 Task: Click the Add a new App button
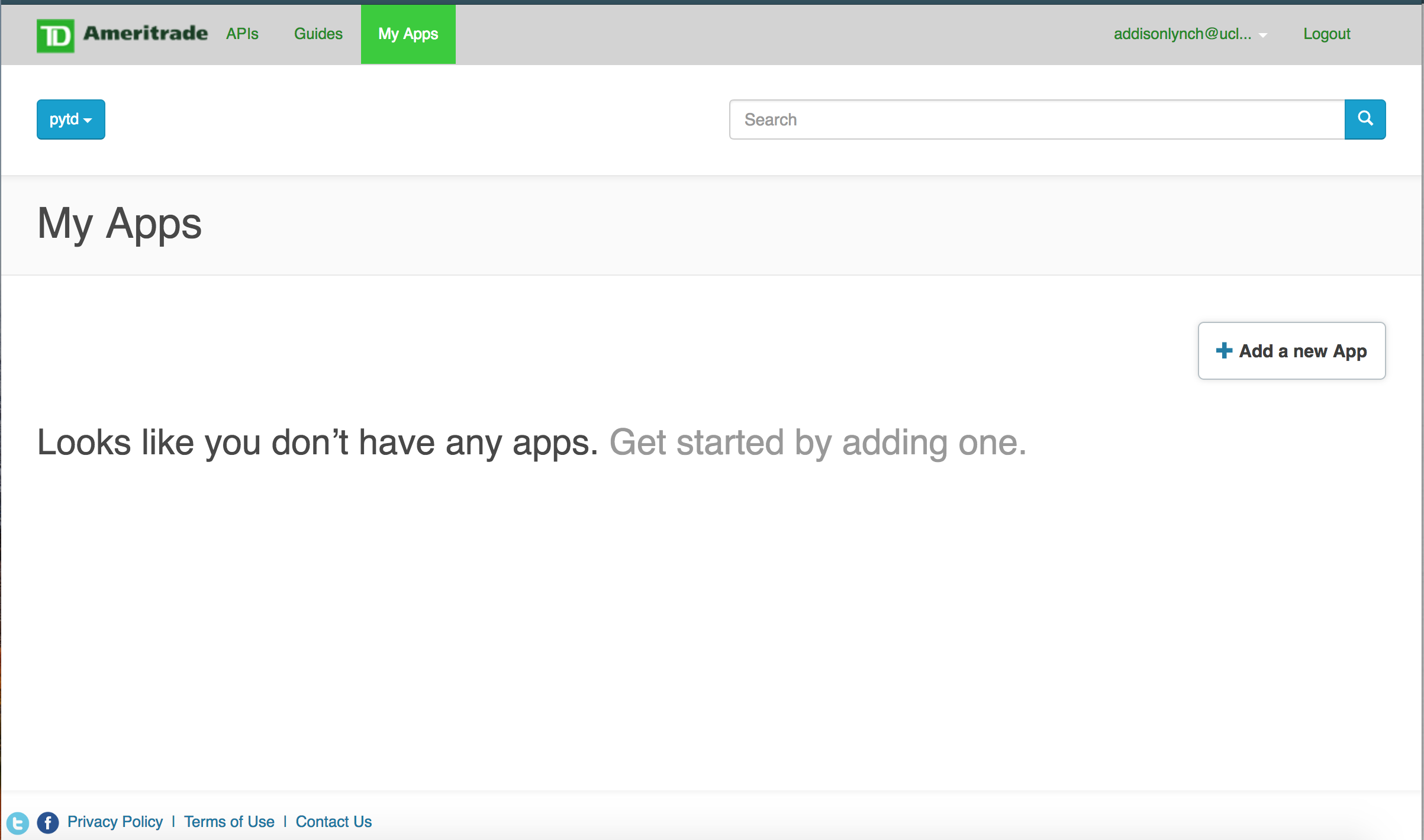coord(1291,350)
